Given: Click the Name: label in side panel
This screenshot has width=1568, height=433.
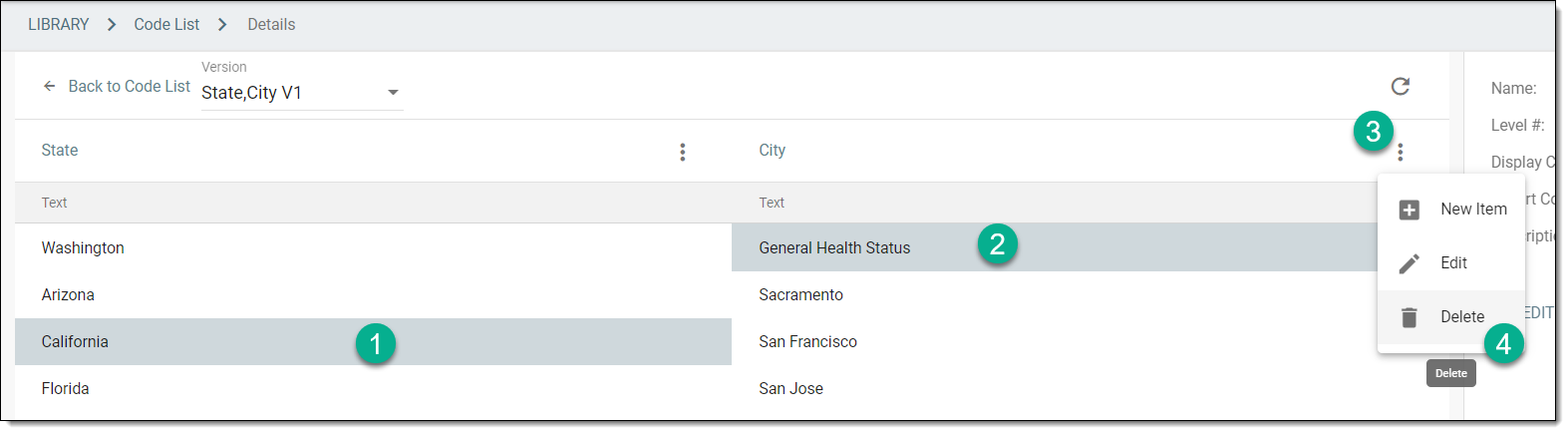Looking at the screenshot, I should pos(1513,88).
